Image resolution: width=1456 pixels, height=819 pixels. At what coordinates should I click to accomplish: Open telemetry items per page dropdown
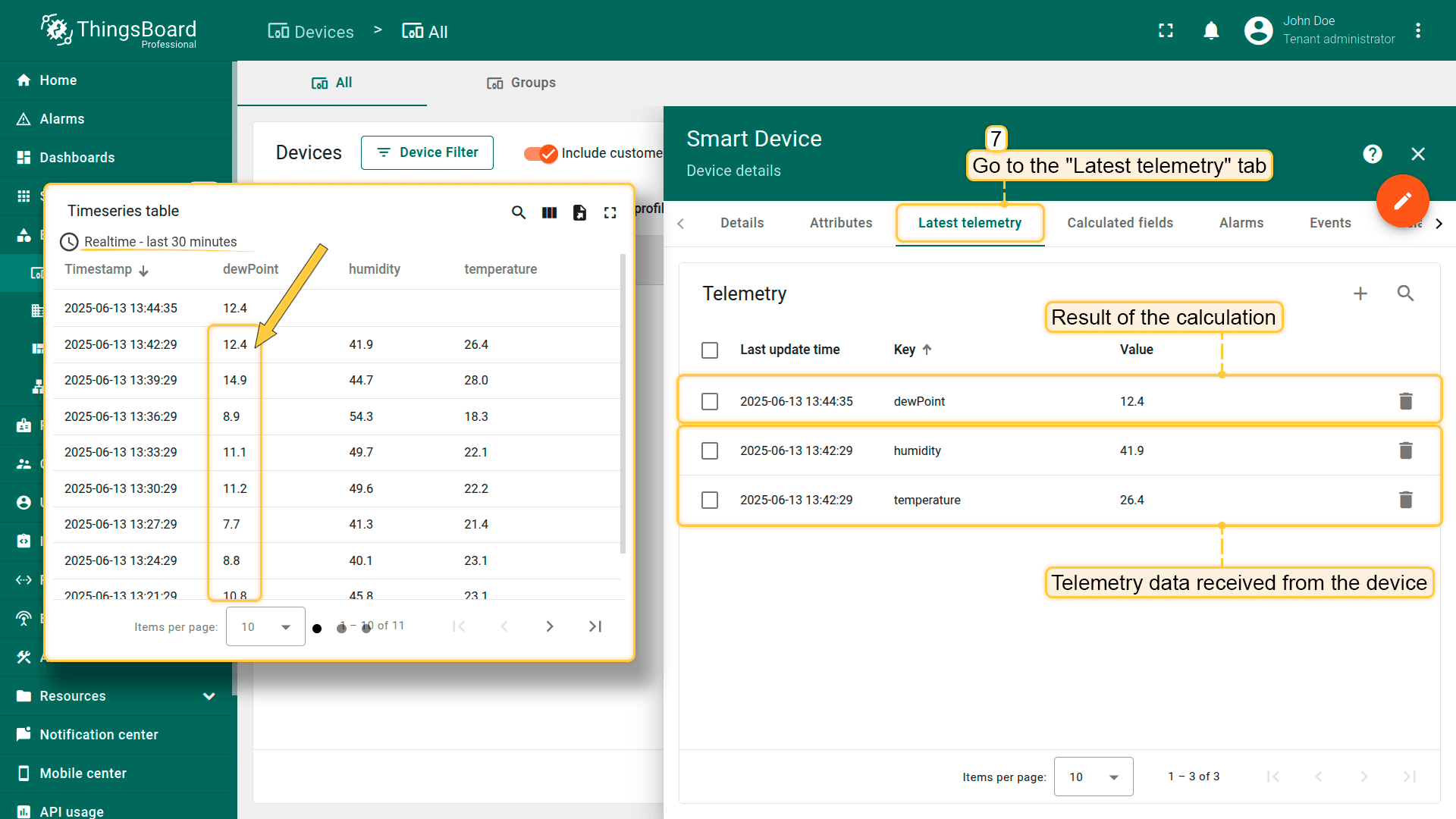point(1093,777)
